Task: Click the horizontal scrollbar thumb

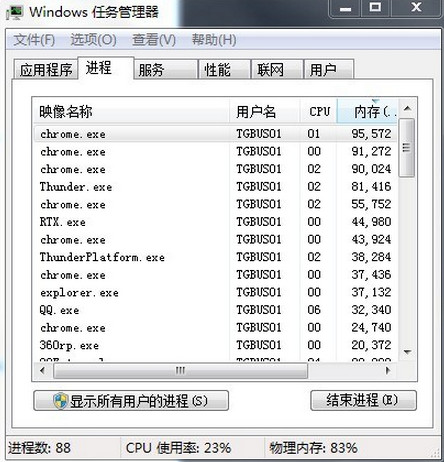Action: (180, 371)
